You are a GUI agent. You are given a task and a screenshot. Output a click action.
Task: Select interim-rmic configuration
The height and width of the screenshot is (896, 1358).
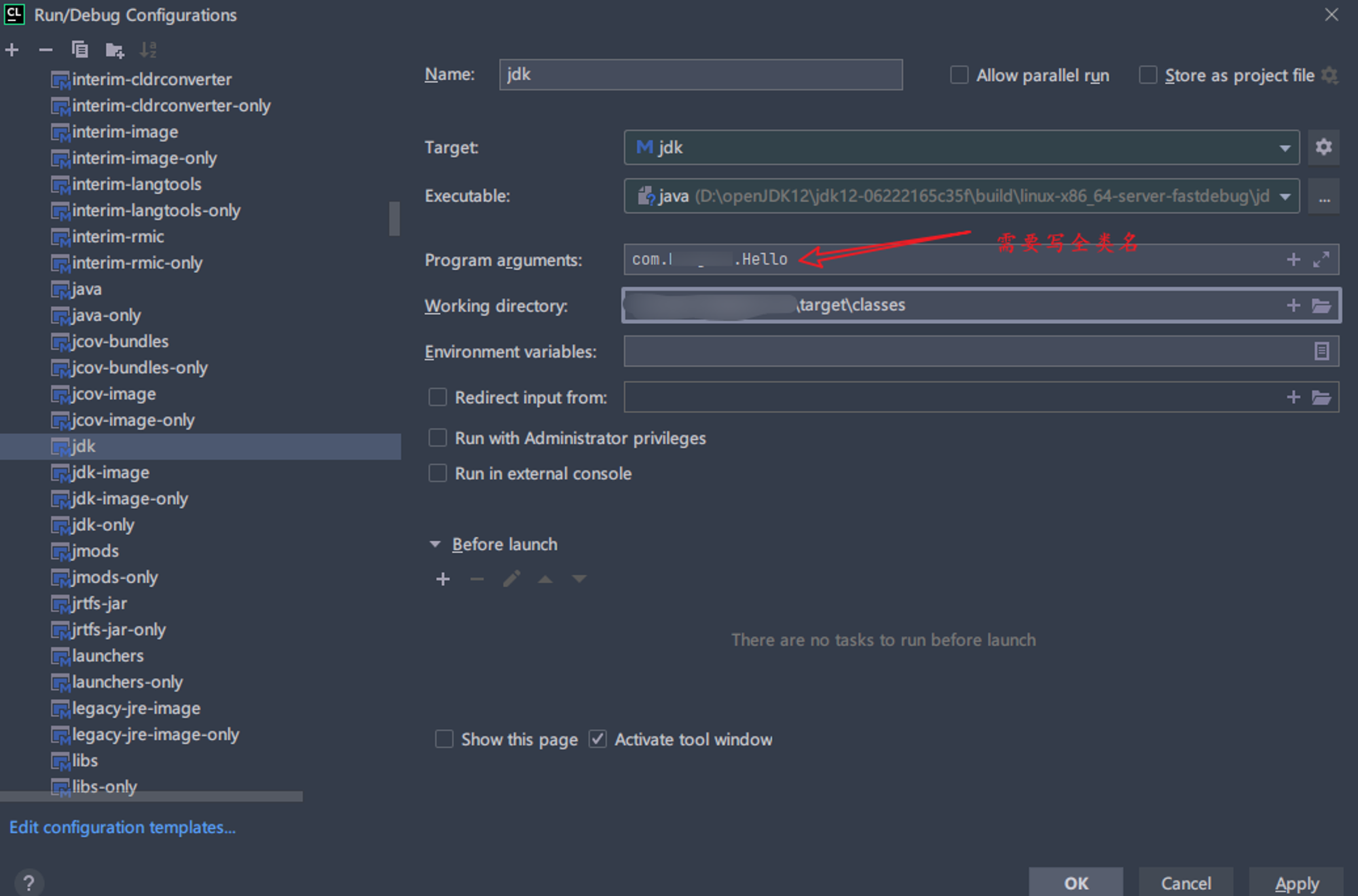point(117,237)
